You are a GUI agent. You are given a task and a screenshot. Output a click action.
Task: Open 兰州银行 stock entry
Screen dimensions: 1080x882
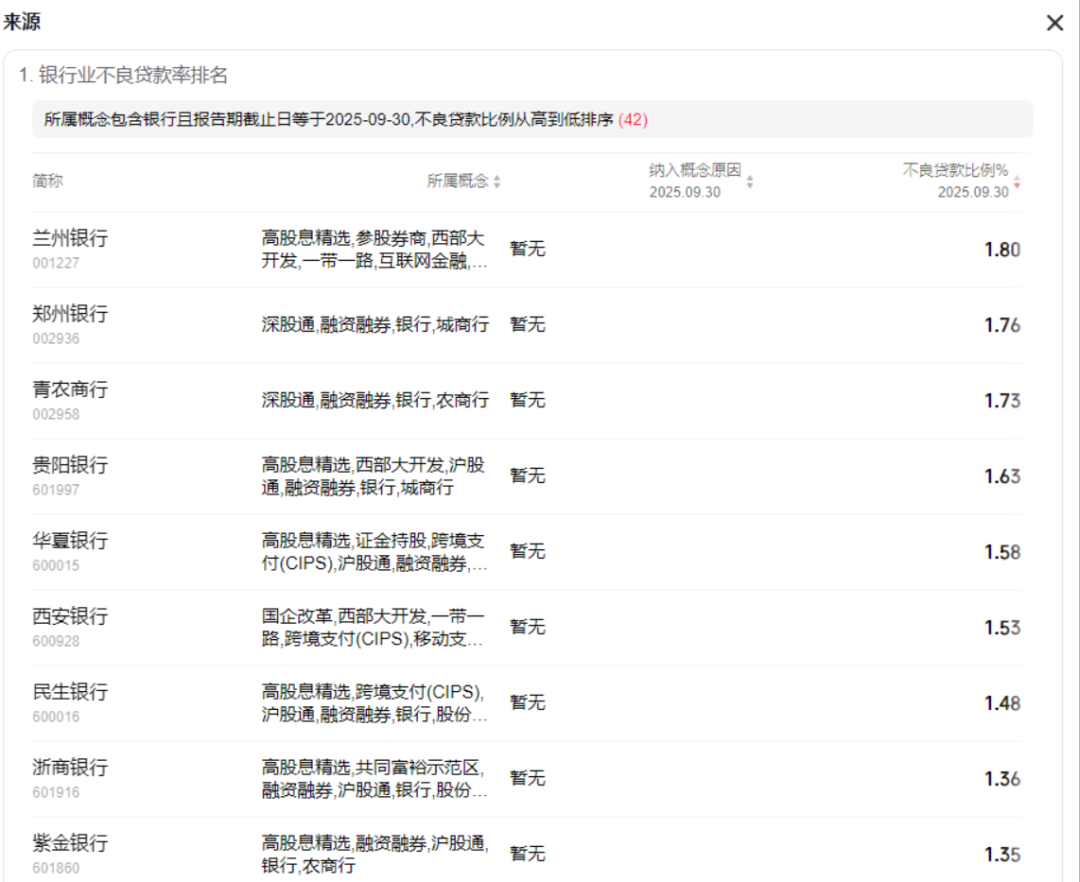pos(70,238)
